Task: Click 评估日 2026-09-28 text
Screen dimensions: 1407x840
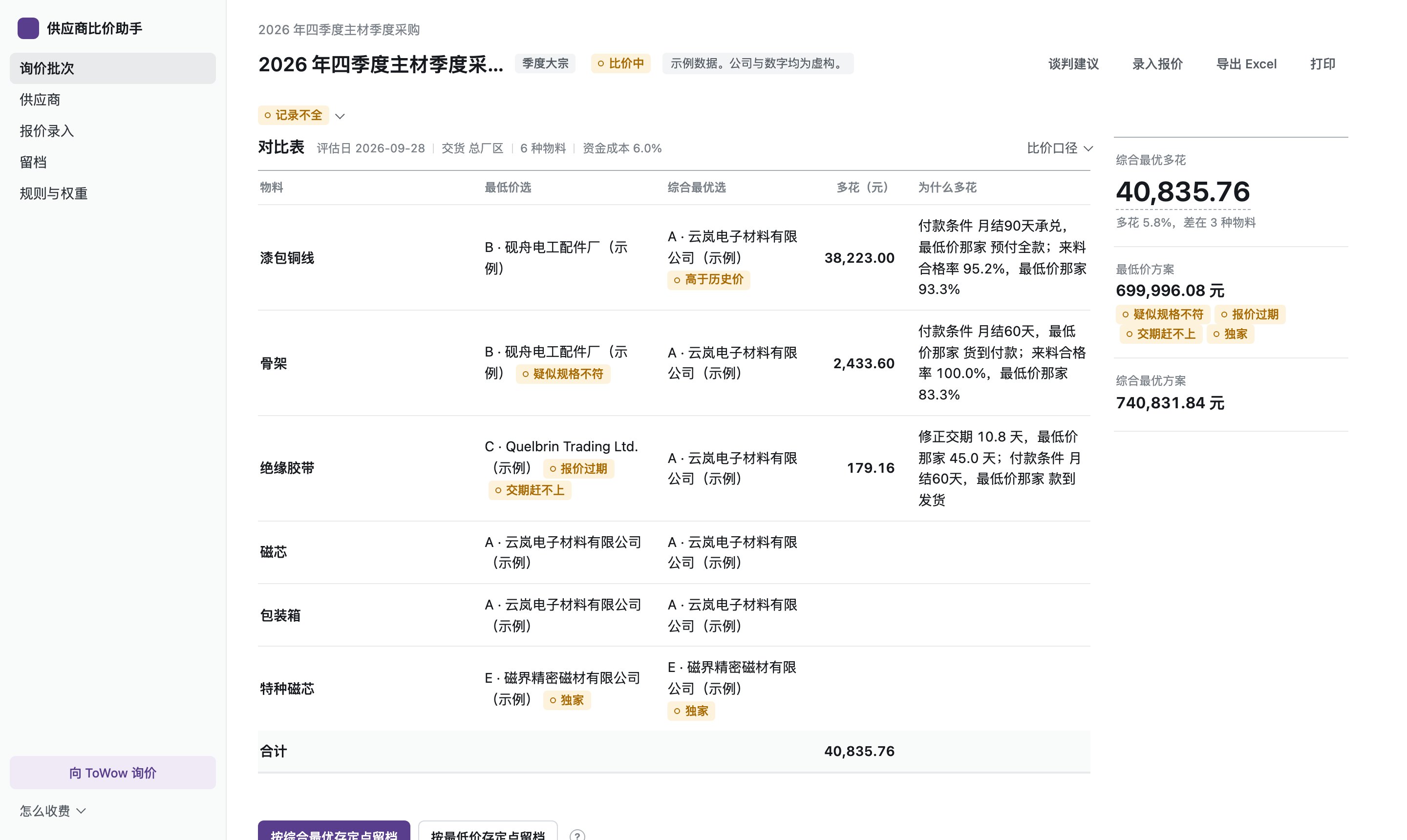Action: 371,148
